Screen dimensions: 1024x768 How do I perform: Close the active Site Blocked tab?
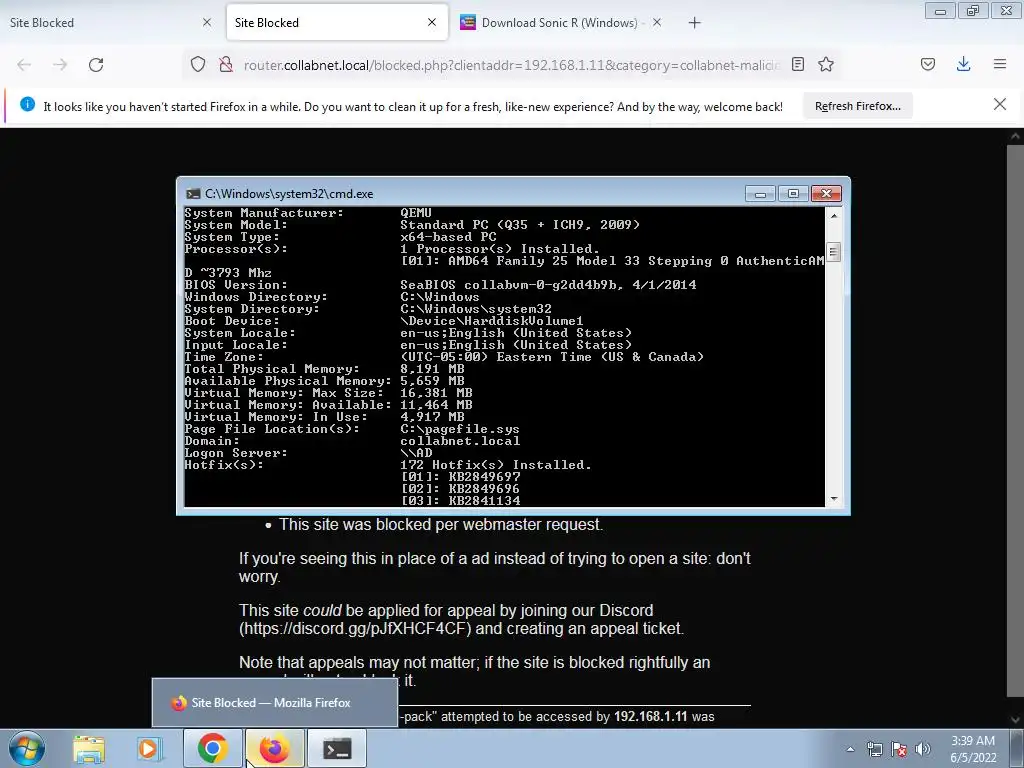[x=432, y=22]
